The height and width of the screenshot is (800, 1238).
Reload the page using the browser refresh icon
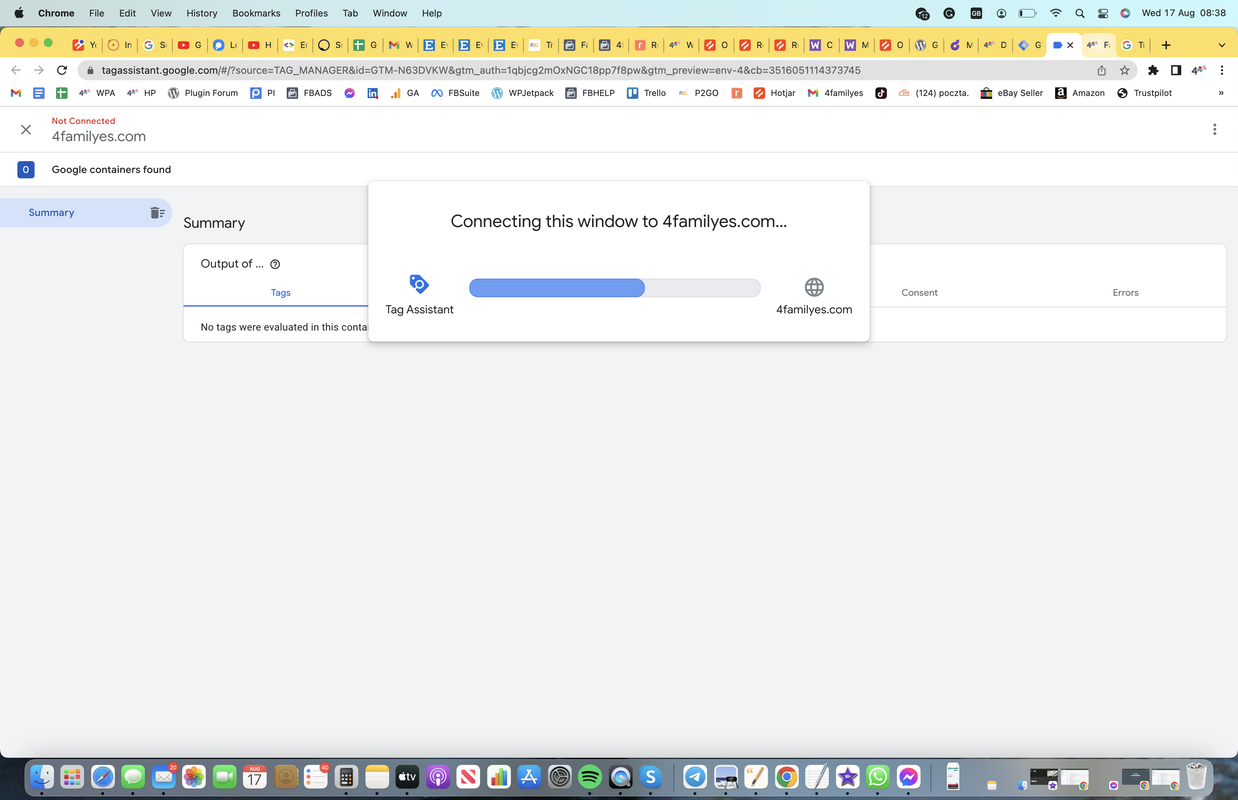click(62, 70)
